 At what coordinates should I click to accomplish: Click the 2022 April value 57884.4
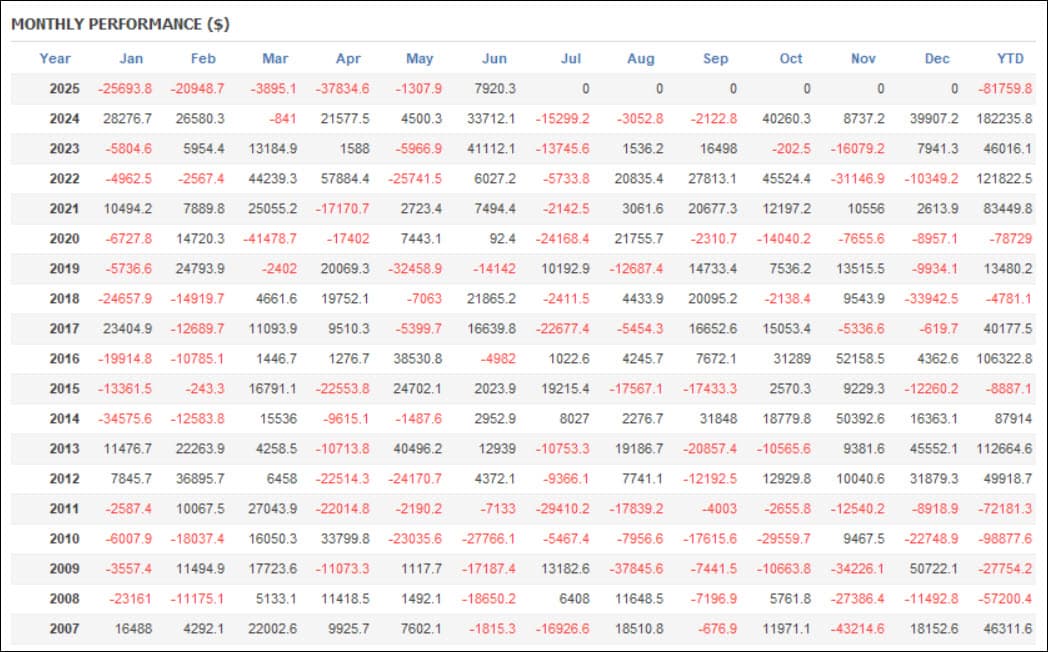tap(345, 179)
